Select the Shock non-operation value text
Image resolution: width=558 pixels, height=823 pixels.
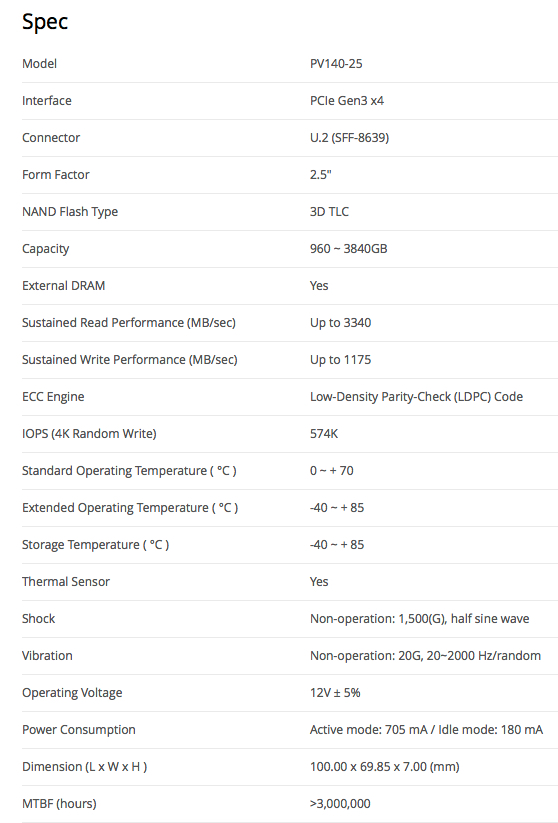pos(419,619)
